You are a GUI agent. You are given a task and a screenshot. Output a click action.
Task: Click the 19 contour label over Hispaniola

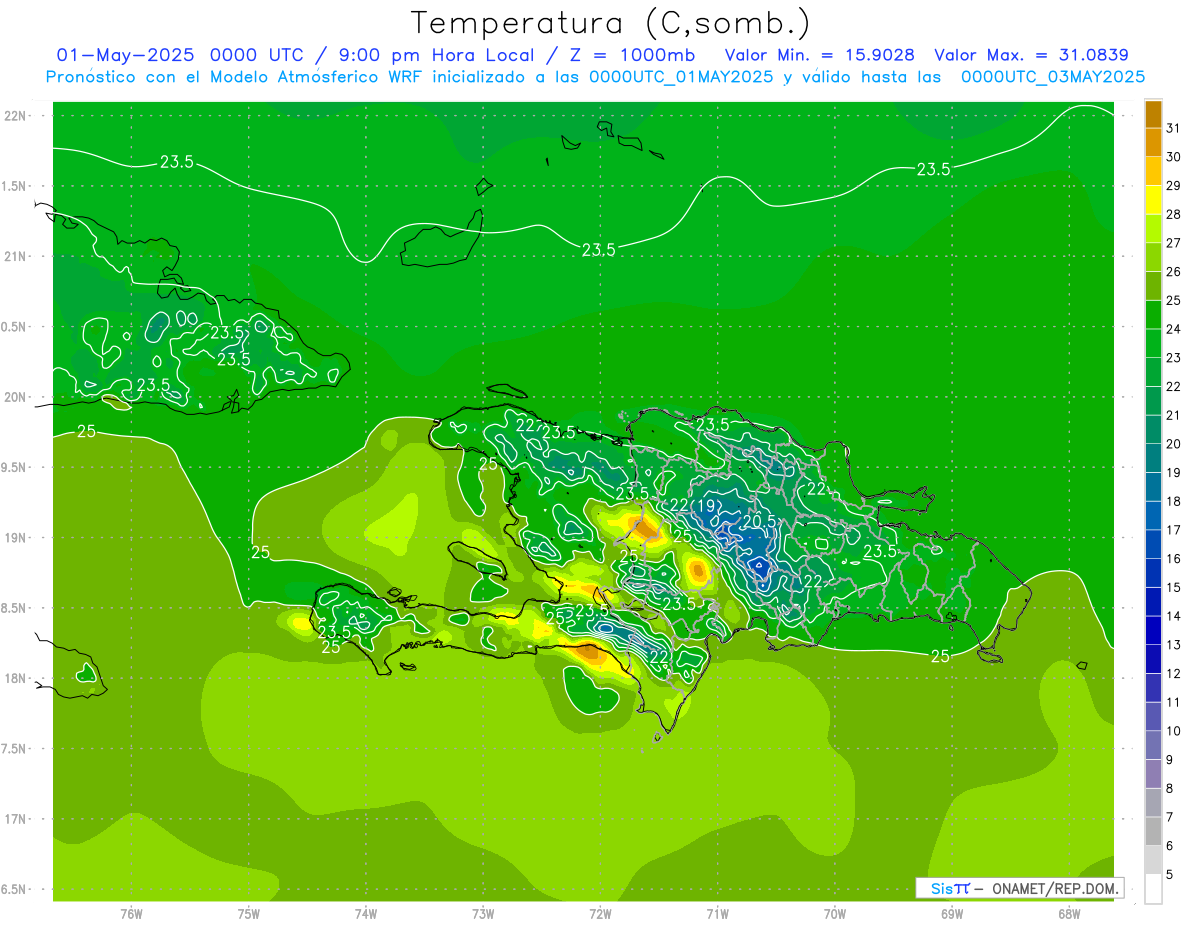(x=706, y=507)
